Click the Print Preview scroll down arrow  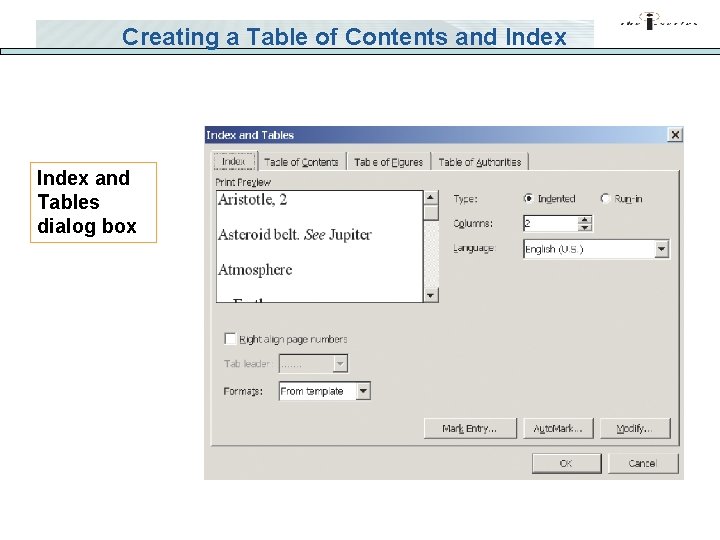[431, 295]
